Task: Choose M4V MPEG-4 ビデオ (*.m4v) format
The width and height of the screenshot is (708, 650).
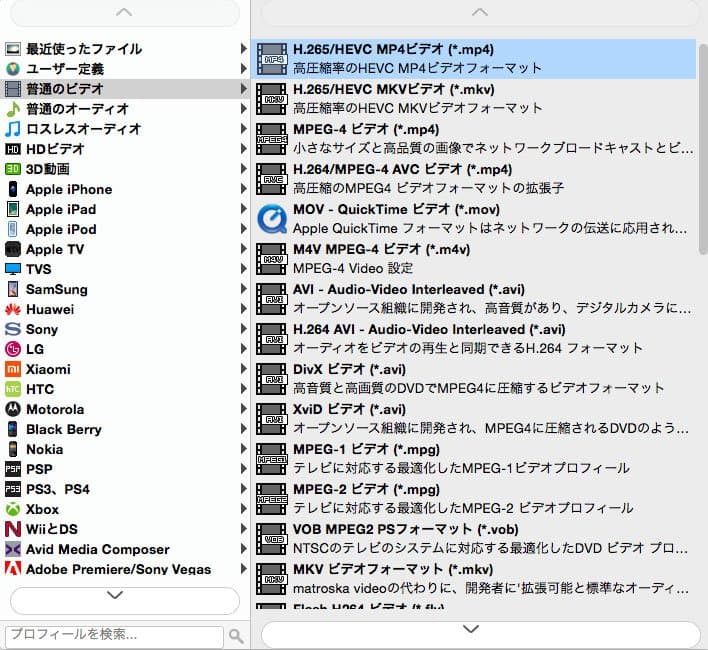Action: pyautogui.click(x=475, y=259)
